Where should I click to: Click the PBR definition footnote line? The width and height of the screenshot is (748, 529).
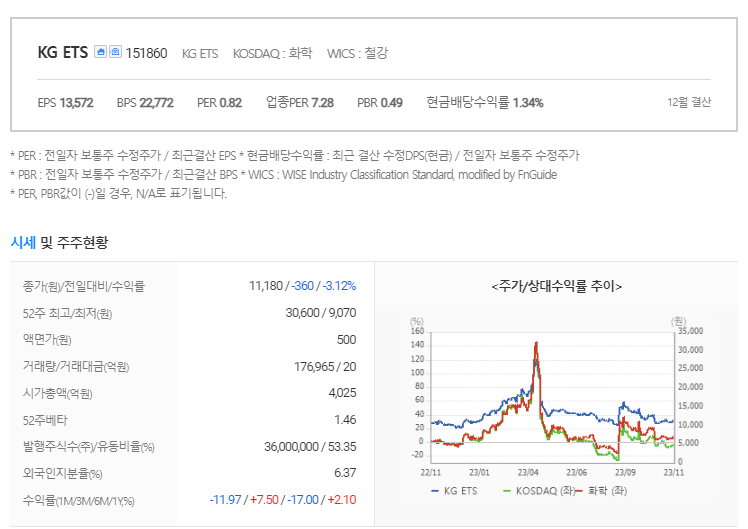[283, 175]
